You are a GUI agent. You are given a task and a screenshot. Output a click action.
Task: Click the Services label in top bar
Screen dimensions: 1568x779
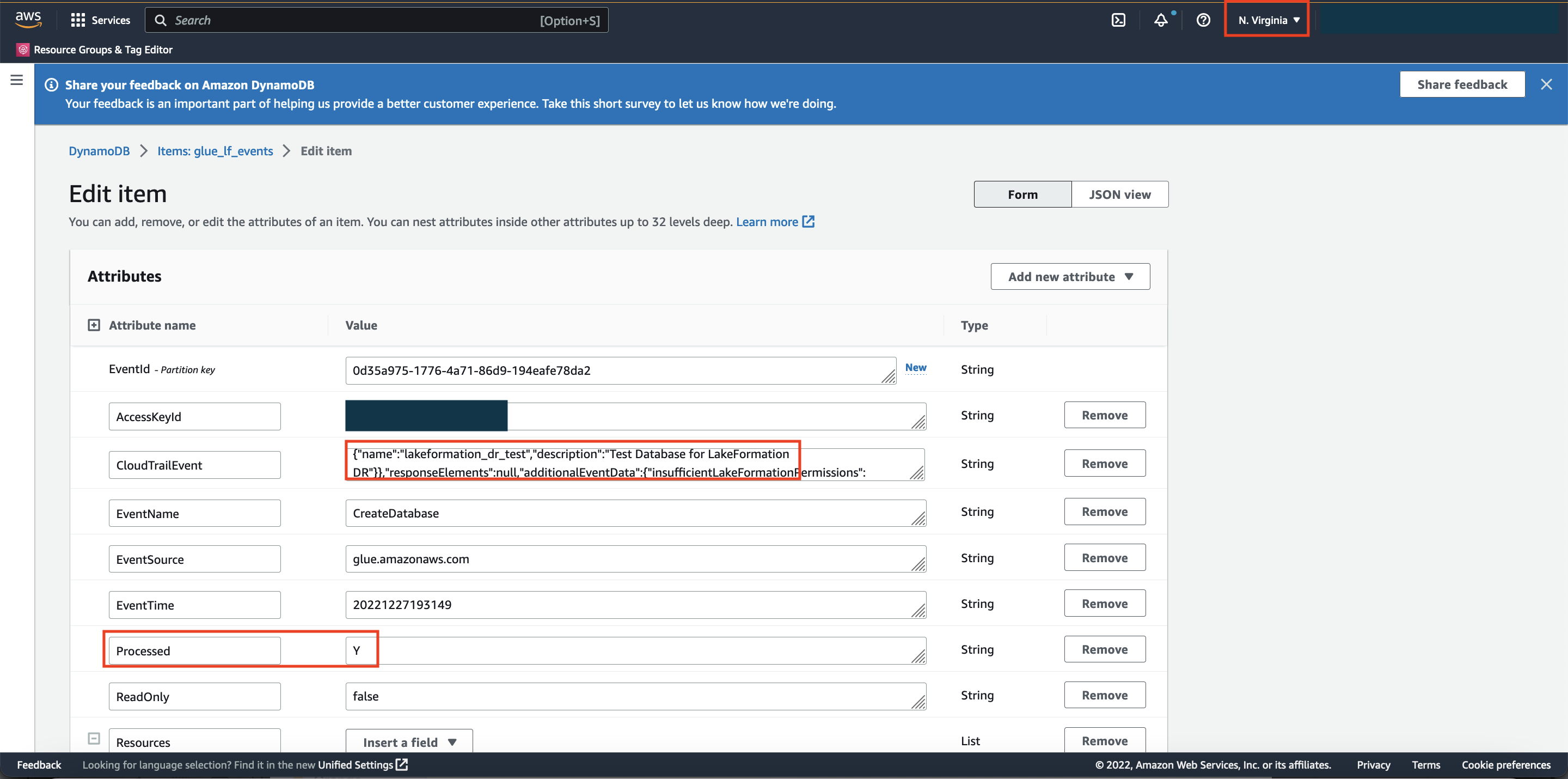111,20
